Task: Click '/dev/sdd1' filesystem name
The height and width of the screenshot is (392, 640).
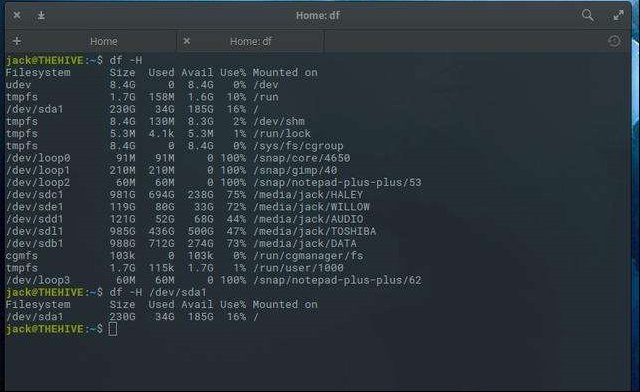Action: coord(35,219)
